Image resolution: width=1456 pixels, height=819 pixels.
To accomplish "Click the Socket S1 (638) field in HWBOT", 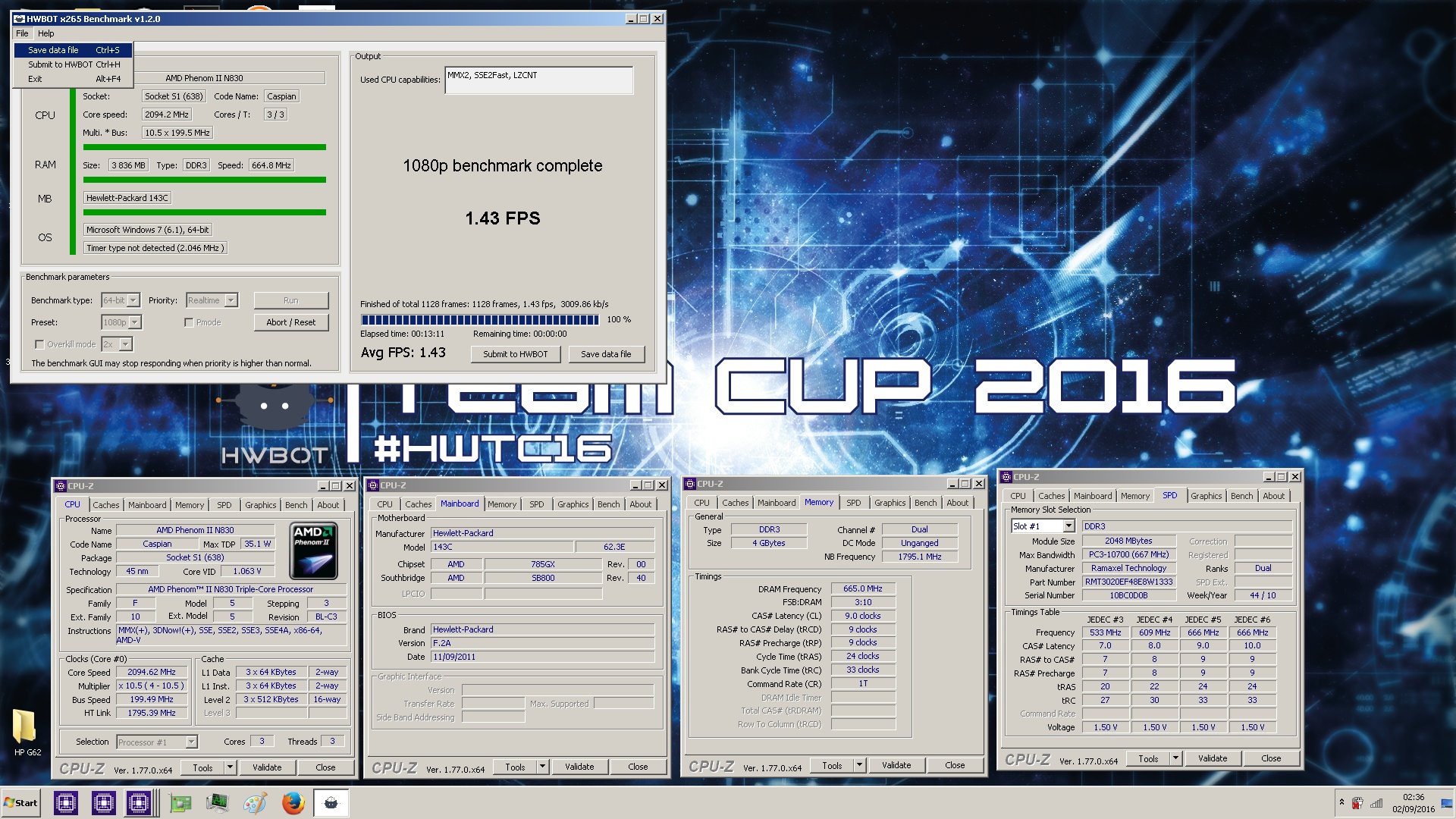I will [174, 96].
